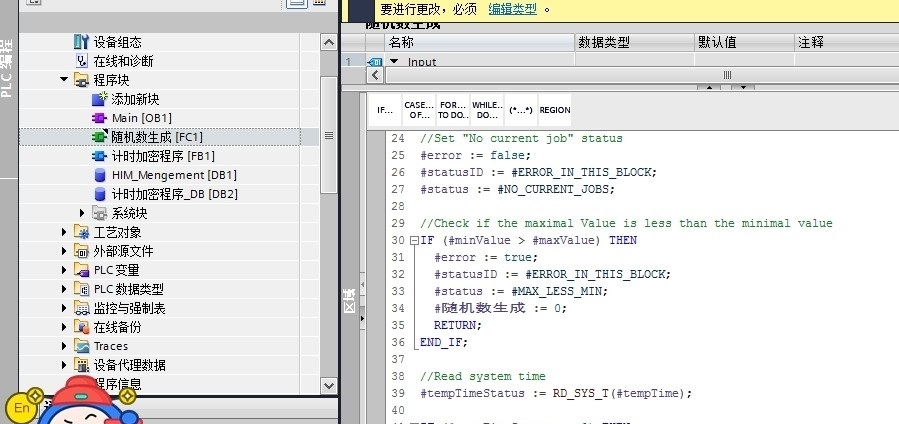899x424 pixels.
Task: Select the HIM_Mengement [DB1] database icon
Action: click(100, 175)
